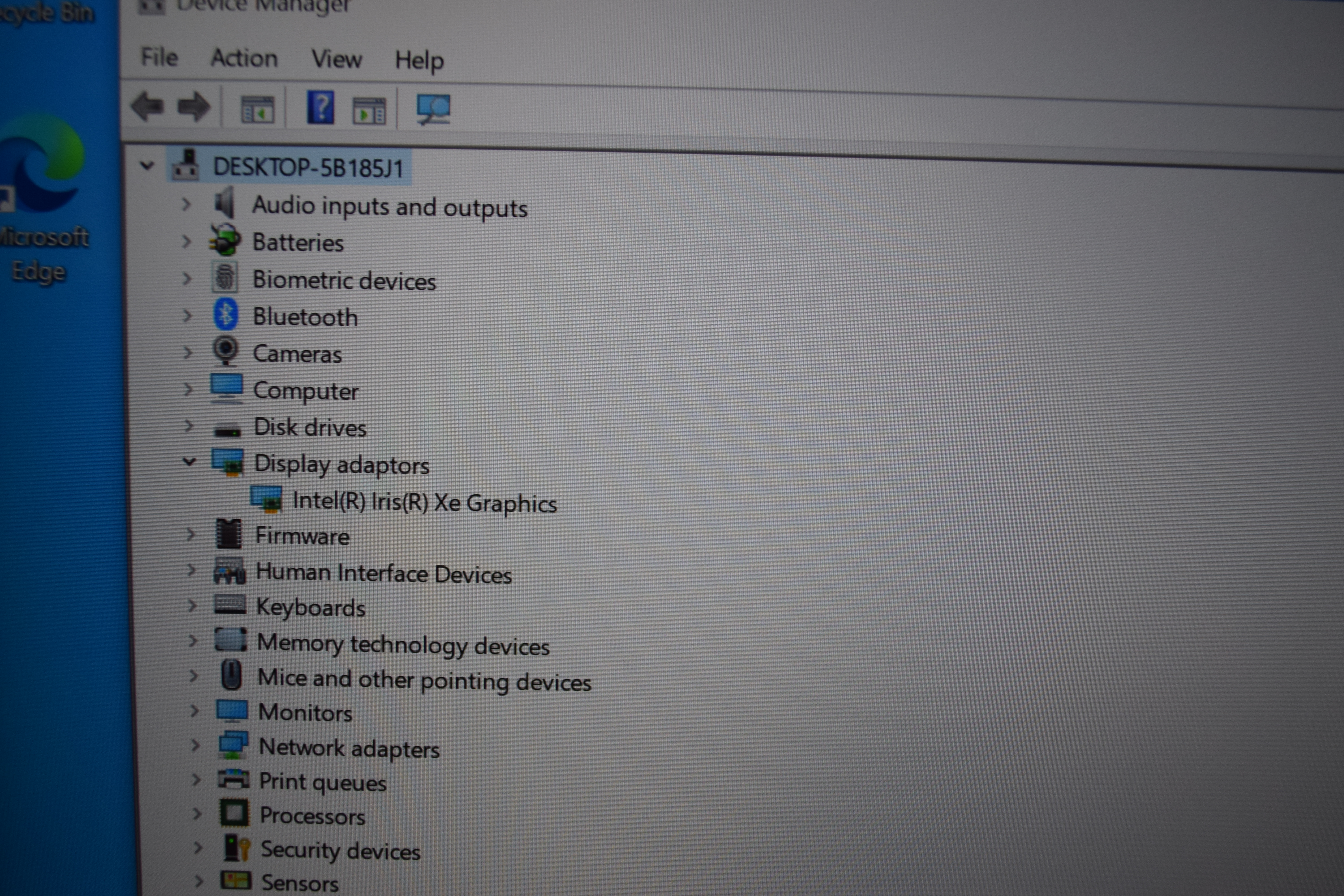Screen dimensions: 1344x896
Task: Select the 'Processors' label
Action: pyautogui.click(x=312, y=816)
